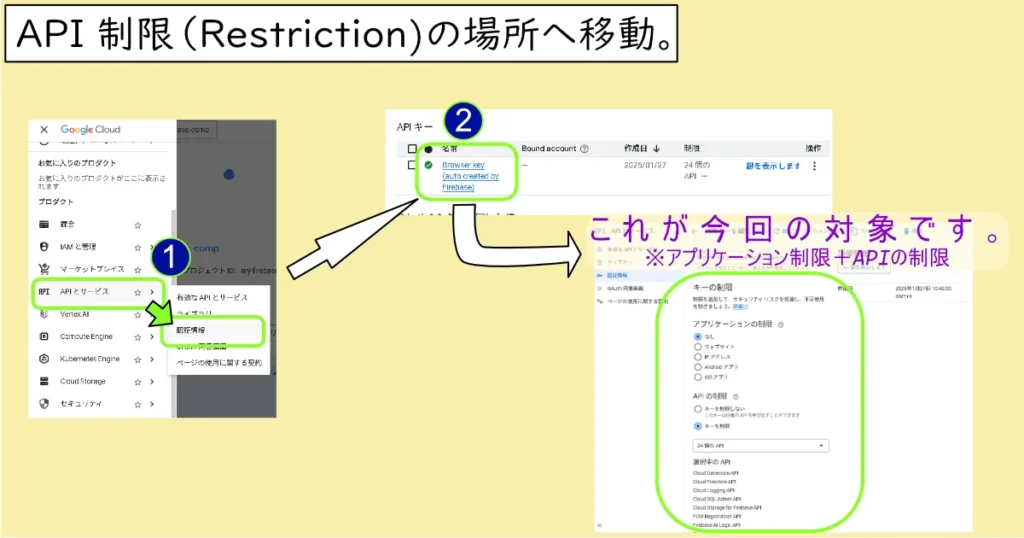The height and width of the screenshot is (538, 1024).
Task: Close the Google Cloud navigation menu
Action: pos(44,129)
